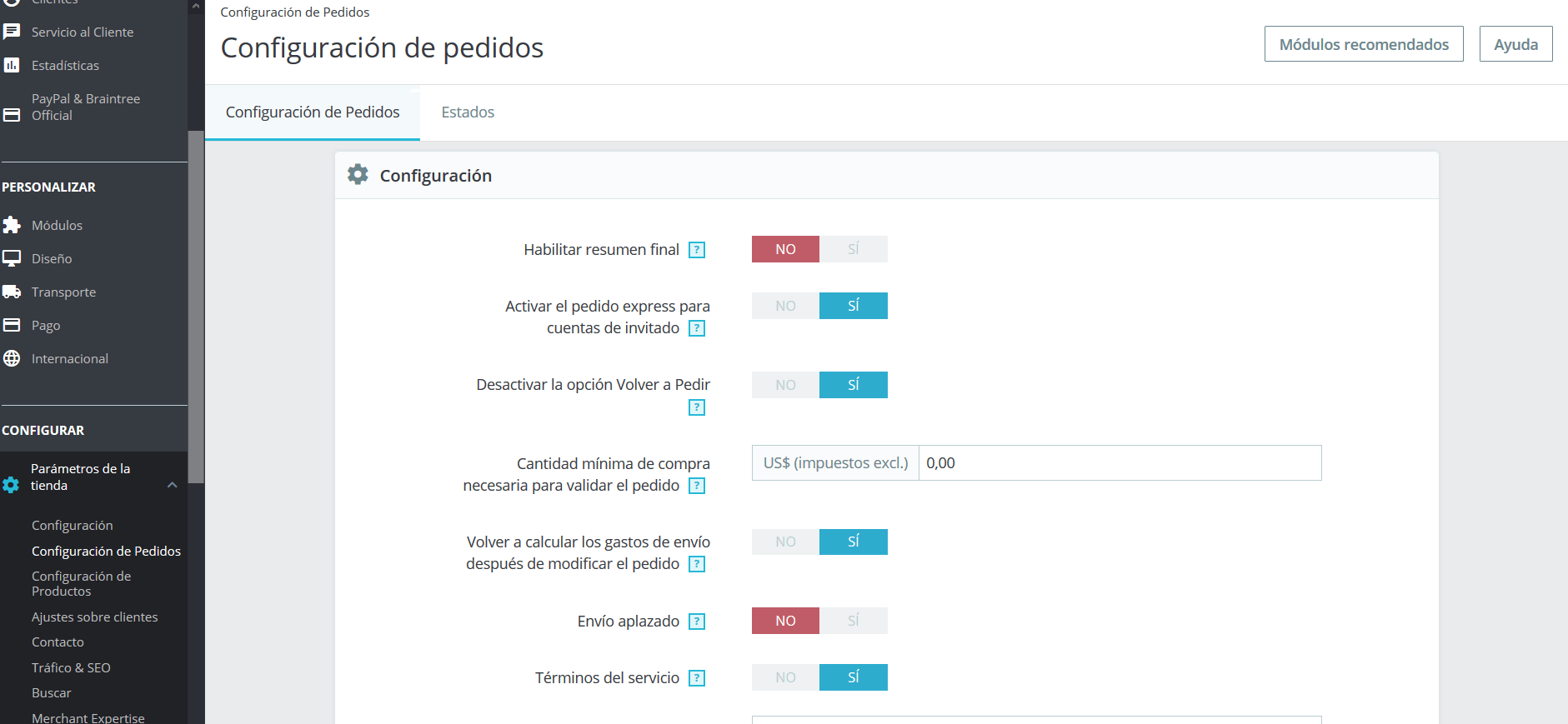Collapse Parámetros de la tienda menu
Image resolution: width=1568 pixels, height=724 pixels.
[x=173, y=485]
